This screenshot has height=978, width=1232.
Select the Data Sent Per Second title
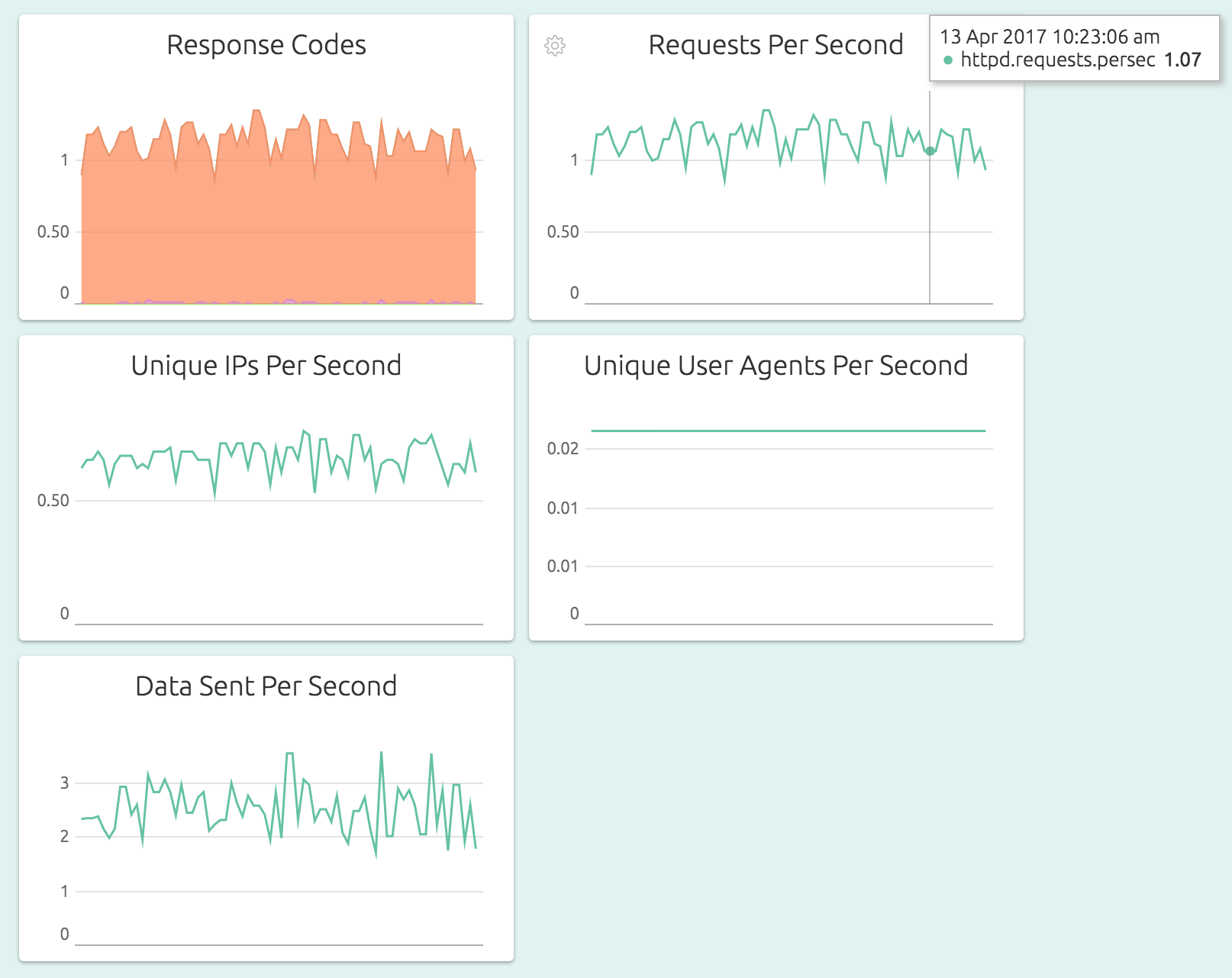(266, 686)
